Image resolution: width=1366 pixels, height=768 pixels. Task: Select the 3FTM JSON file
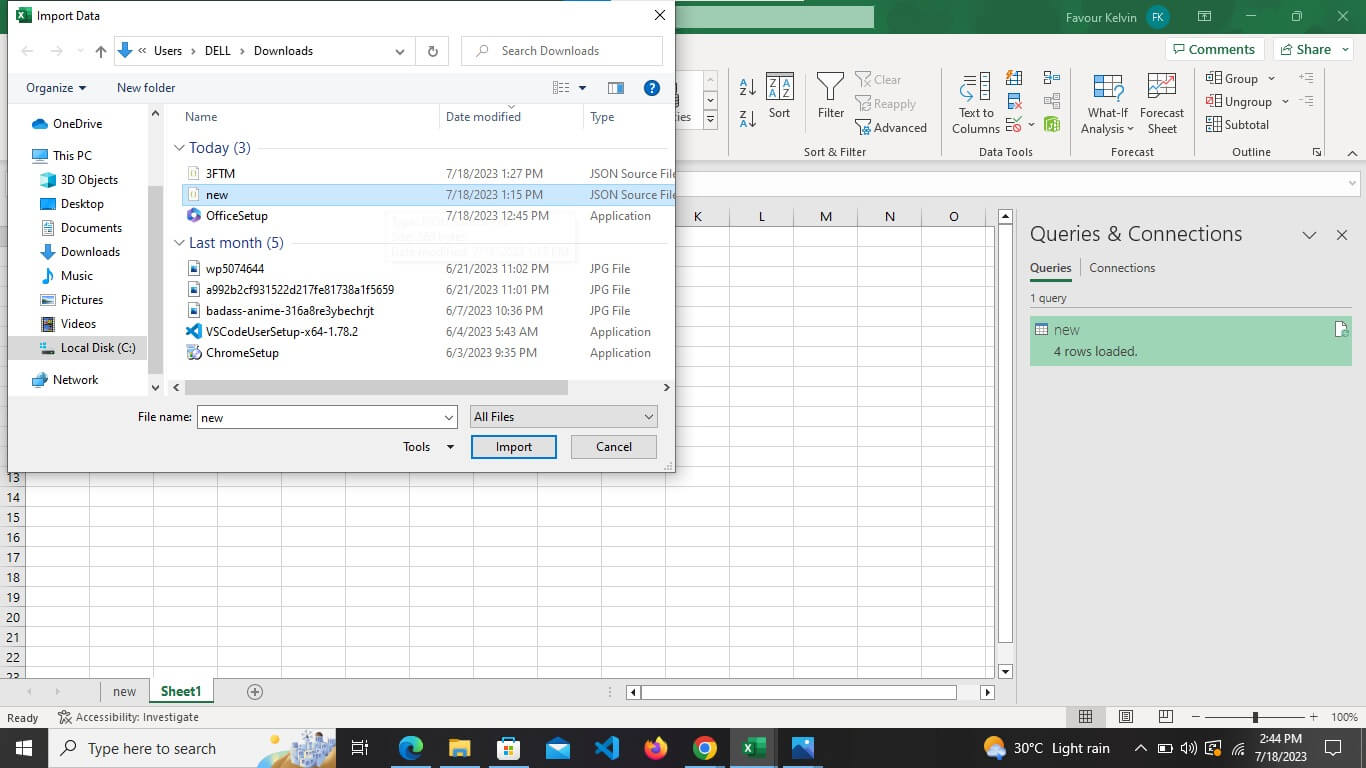220,174
